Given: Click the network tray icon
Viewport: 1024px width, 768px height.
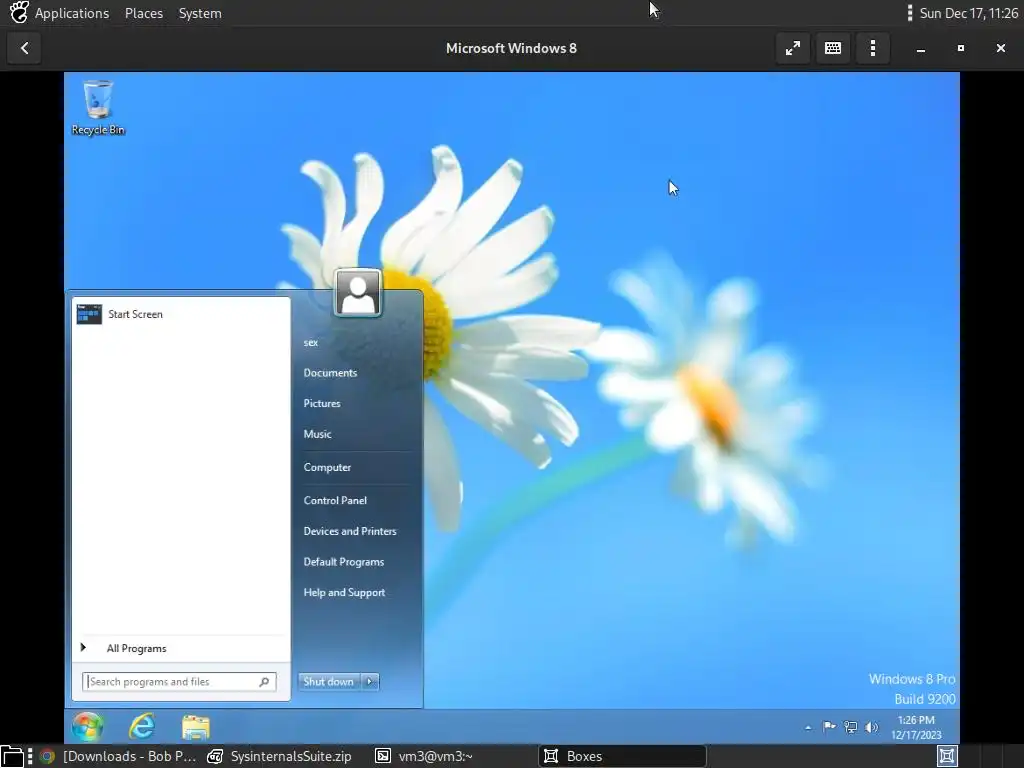Looking at the screenshot, I should pos(850,727).
